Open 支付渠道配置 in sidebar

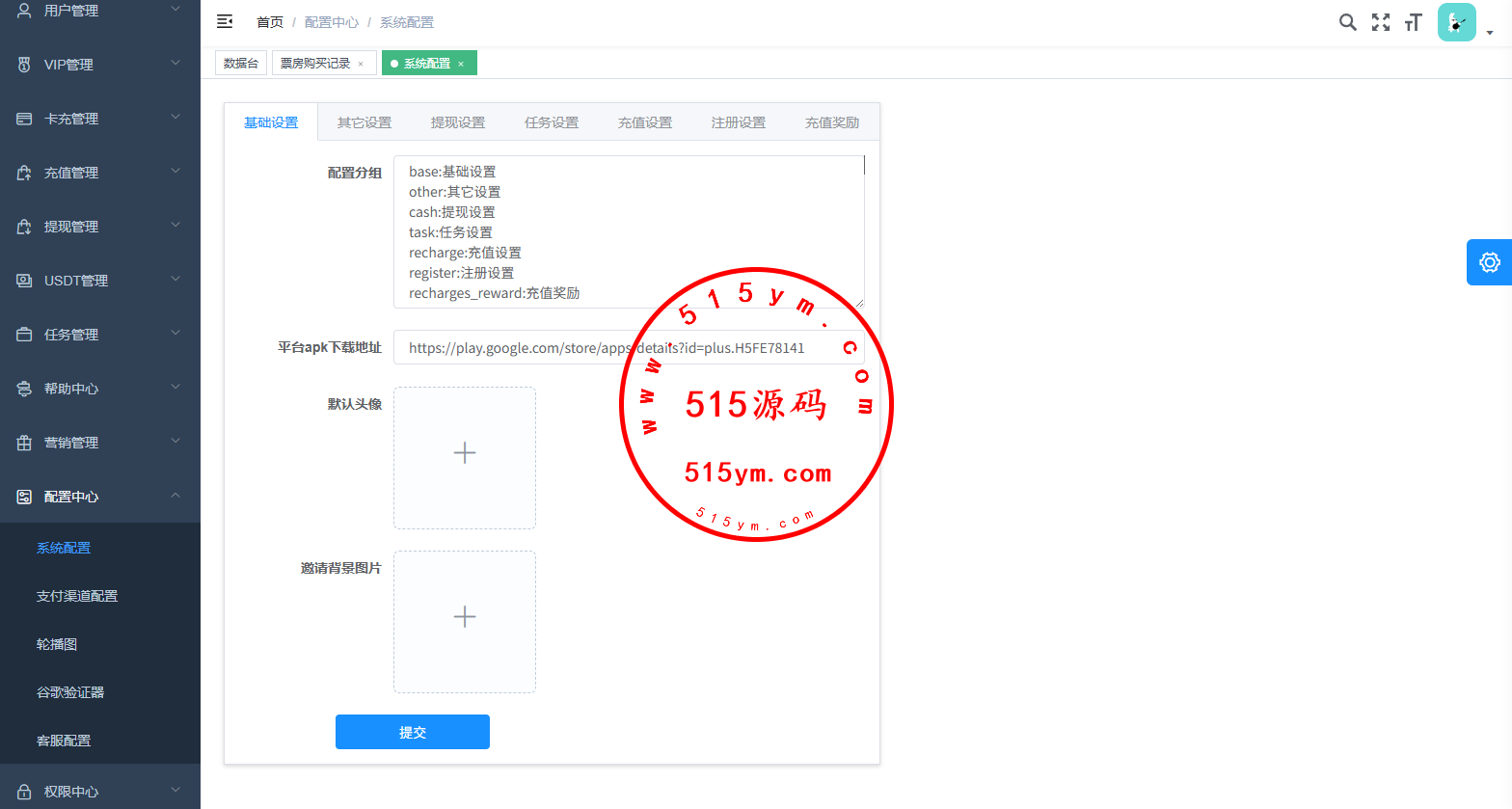(x=77, y=596)
